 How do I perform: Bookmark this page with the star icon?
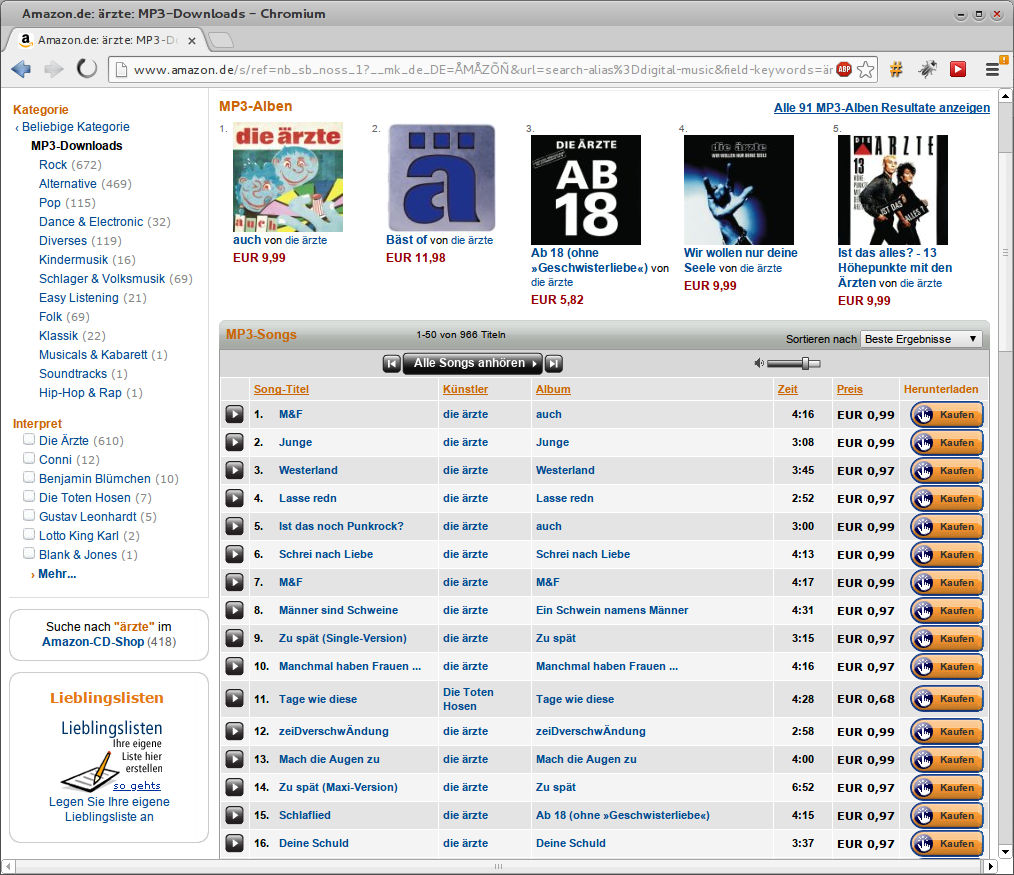[x=866, y=69]
